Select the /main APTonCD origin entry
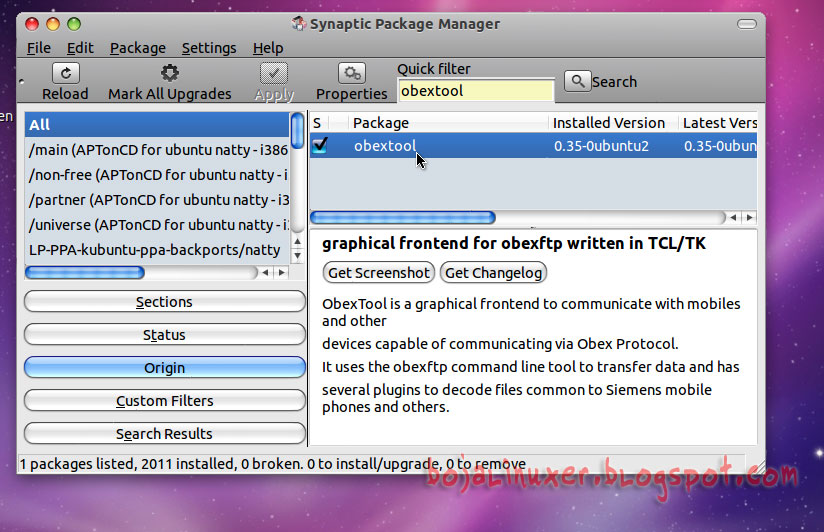This screenshot has width=824, height=532. pyautogui.click(x=157, y=150)
